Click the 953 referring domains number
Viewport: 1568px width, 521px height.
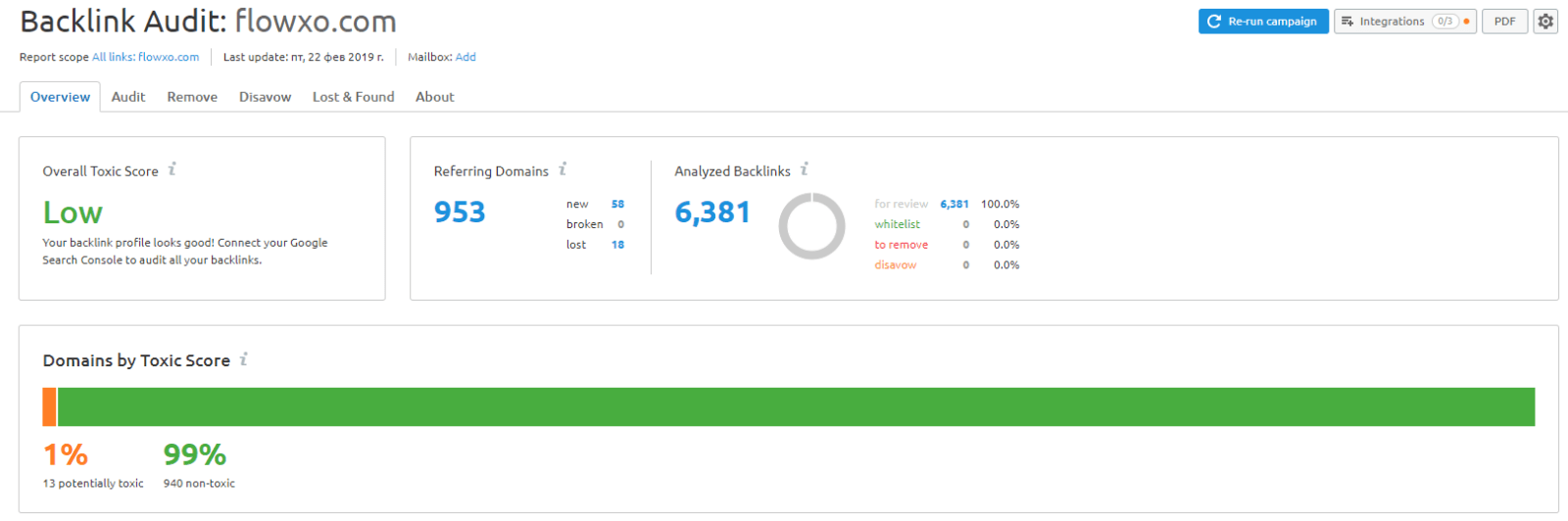460,212
